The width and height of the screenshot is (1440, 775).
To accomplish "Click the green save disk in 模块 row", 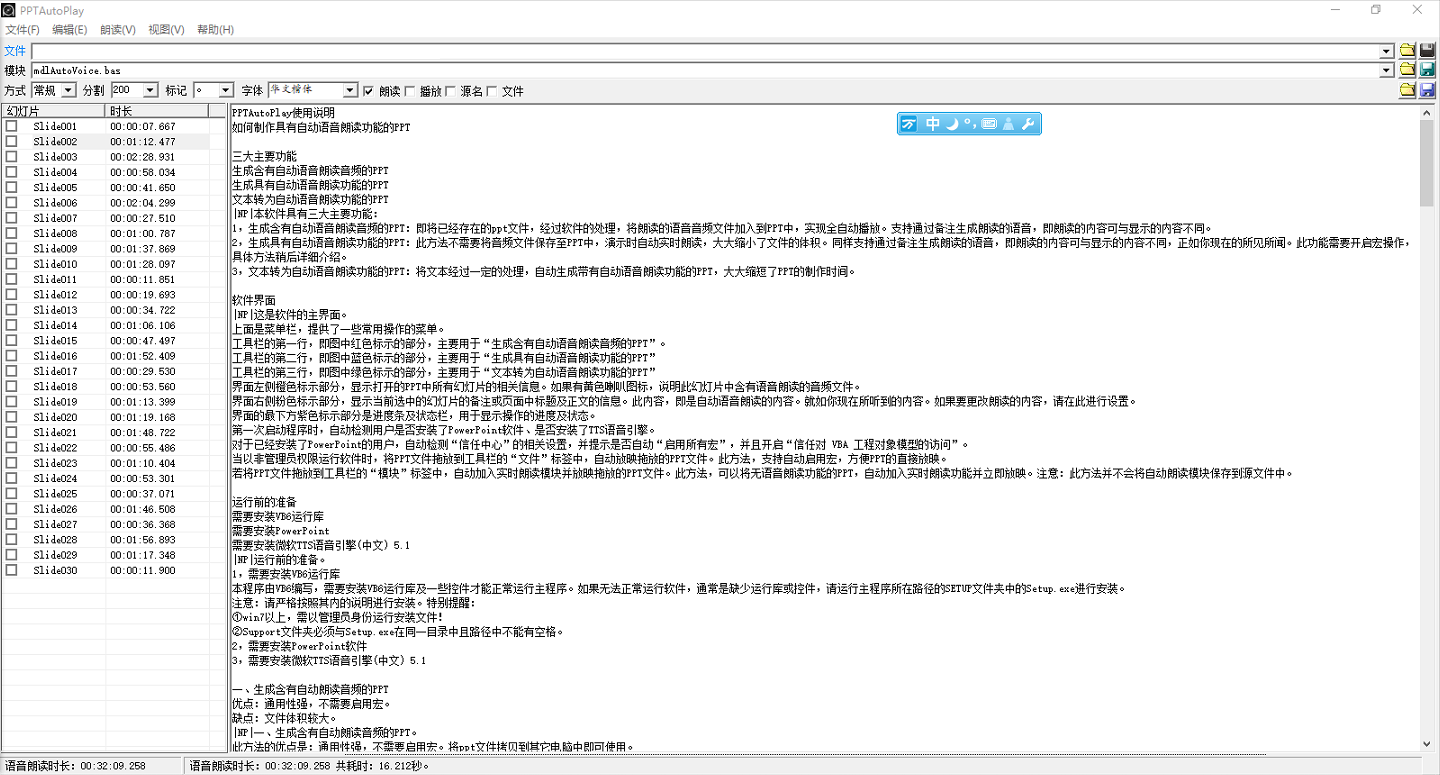I will click(x=1428, y=70).
